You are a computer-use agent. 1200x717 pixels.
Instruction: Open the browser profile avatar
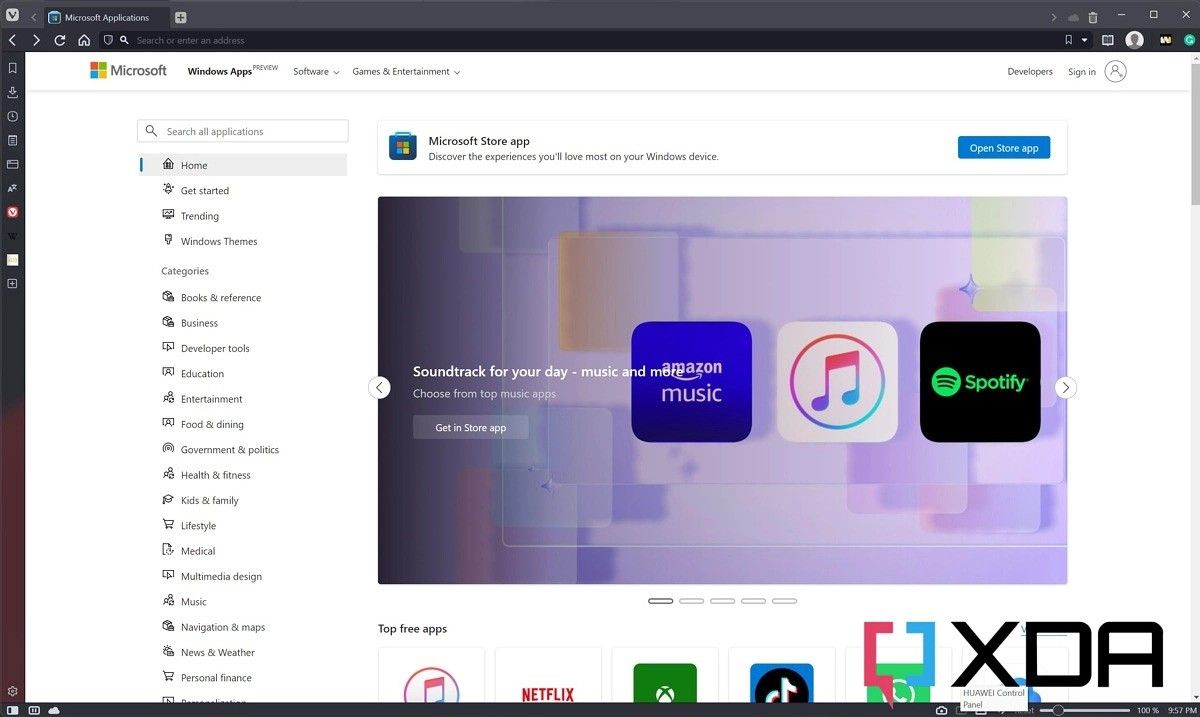(x=1134, y=40)
